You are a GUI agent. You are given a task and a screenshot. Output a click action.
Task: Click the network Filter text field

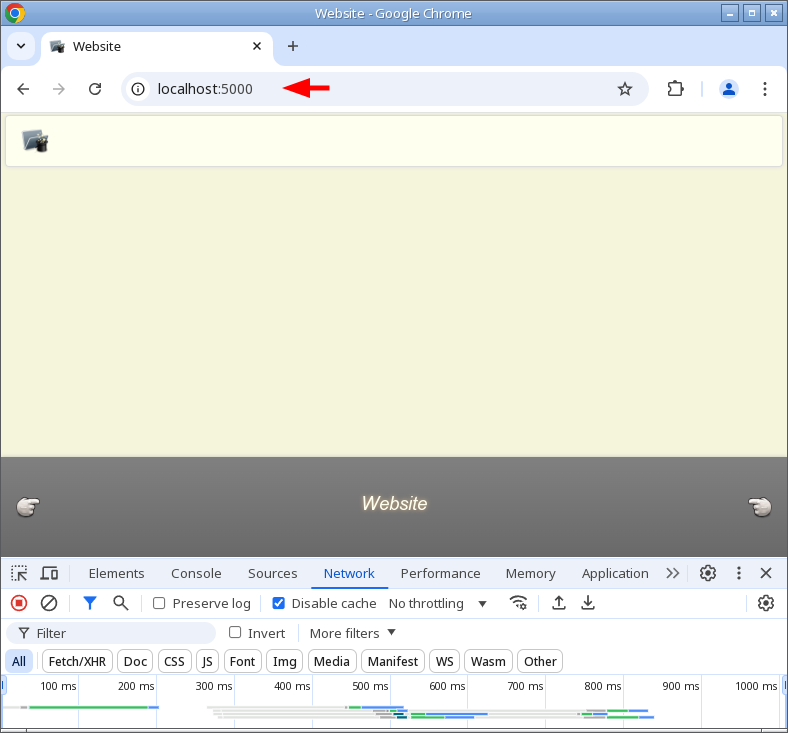(111, 633)
